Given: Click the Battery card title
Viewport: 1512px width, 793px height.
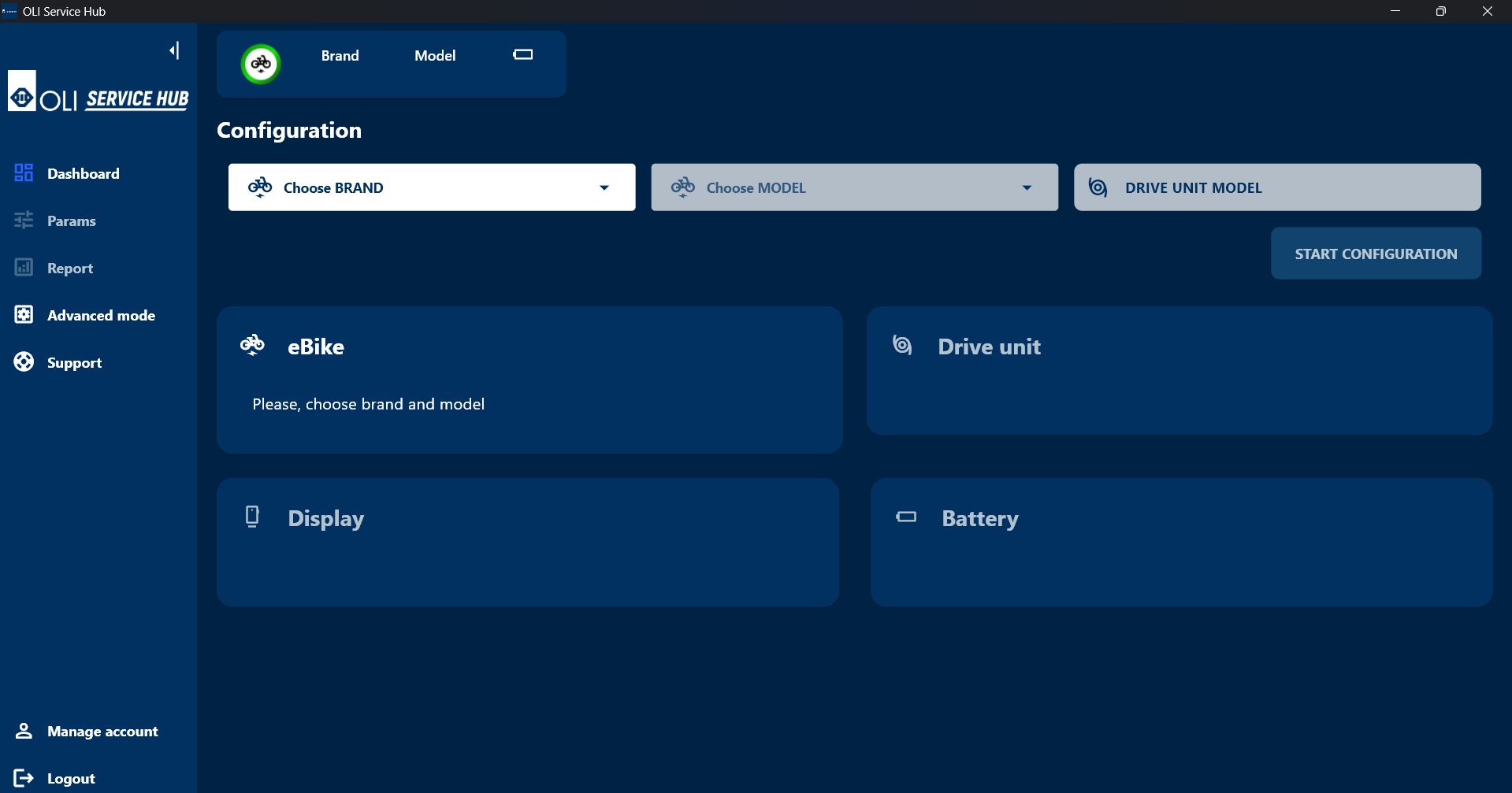Looking at the screenshot, I should pos(980,518).
